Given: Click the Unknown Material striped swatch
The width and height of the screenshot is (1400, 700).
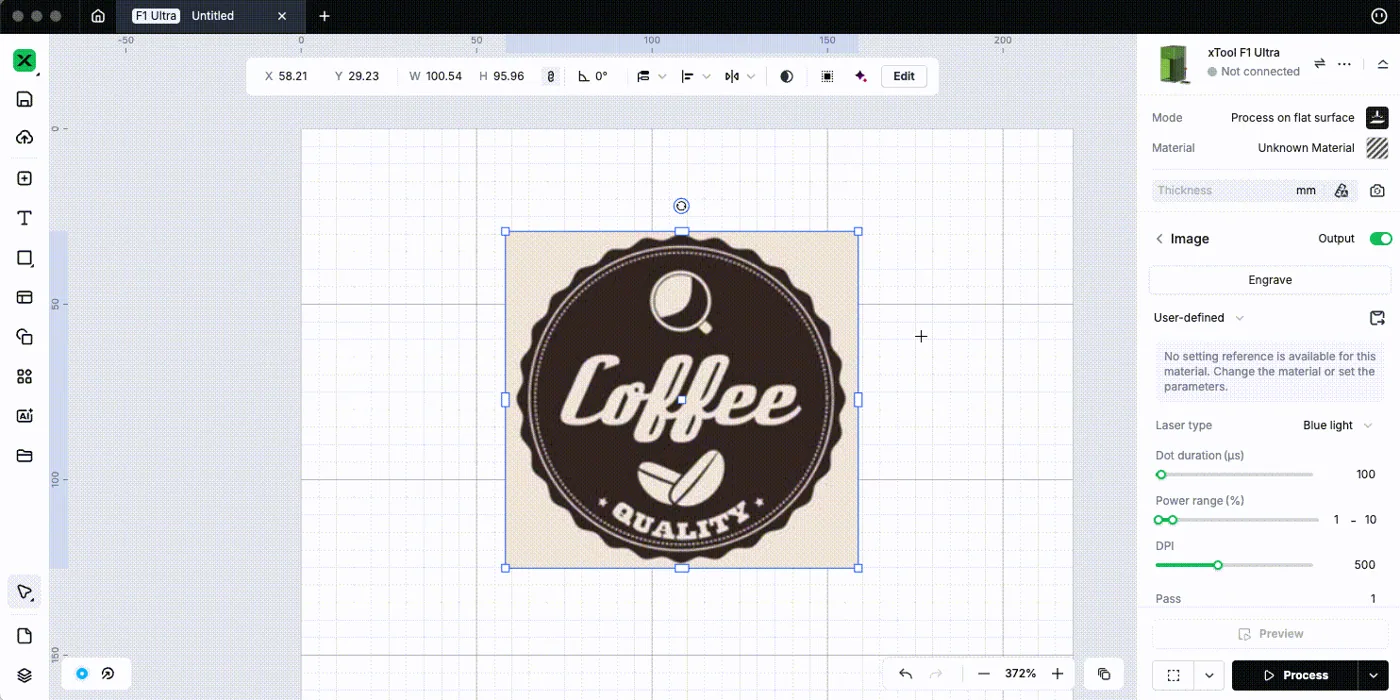Looking at the screenshot, I should click(1377, 147).
